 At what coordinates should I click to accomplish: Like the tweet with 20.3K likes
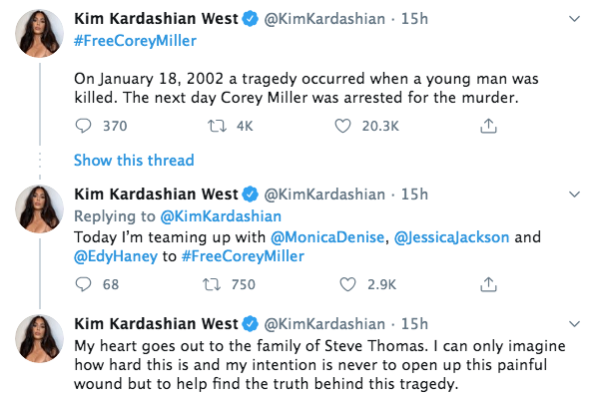(343, 126)
